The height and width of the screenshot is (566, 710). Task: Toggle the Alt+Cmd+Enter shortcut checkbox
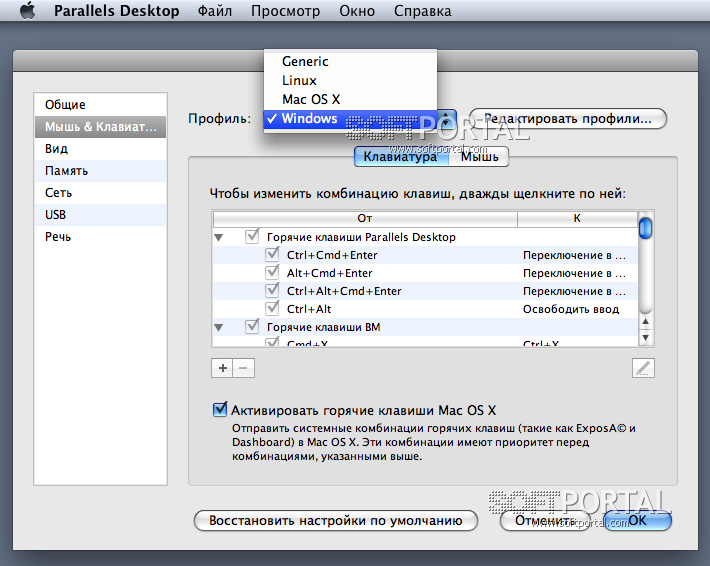coord(272,273)
